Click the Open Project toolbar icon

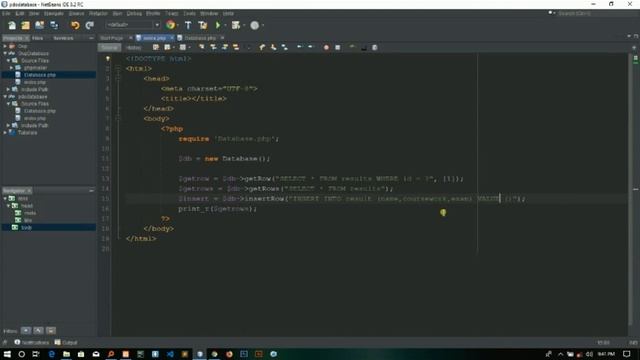(x=39, y=25)
